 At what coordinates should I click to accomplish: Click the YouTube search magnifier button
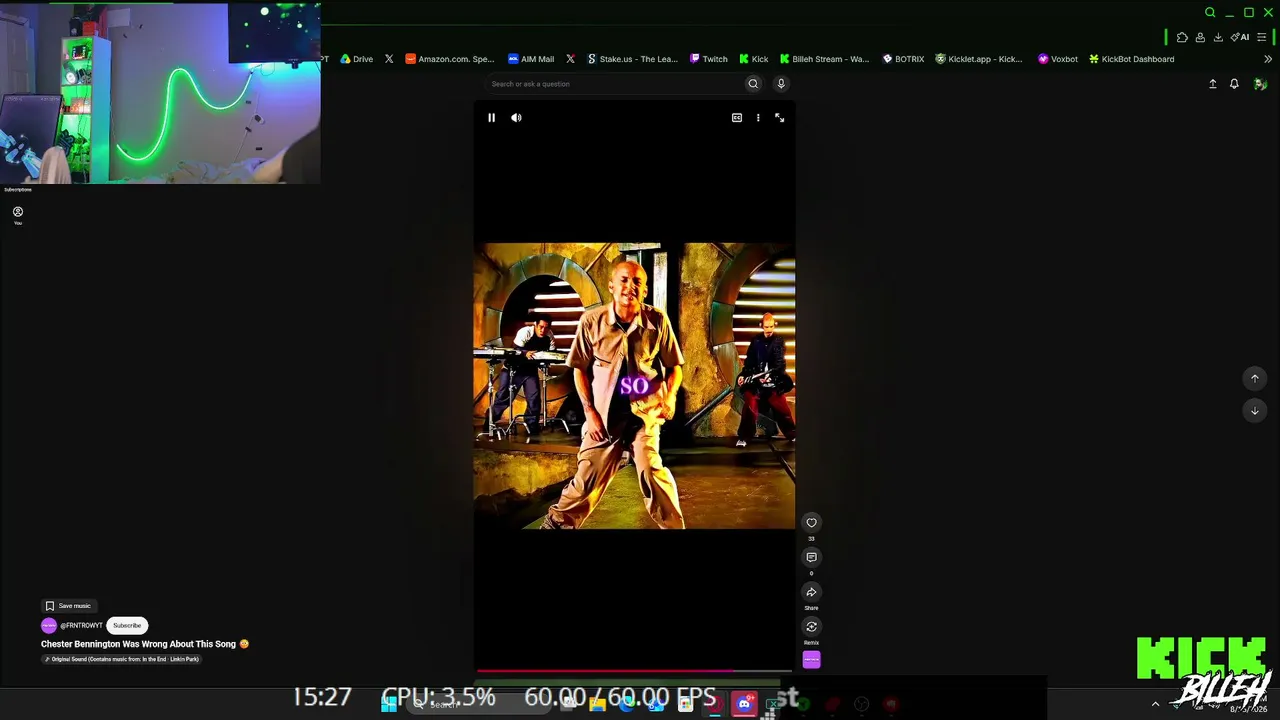(x=753, y=84)
